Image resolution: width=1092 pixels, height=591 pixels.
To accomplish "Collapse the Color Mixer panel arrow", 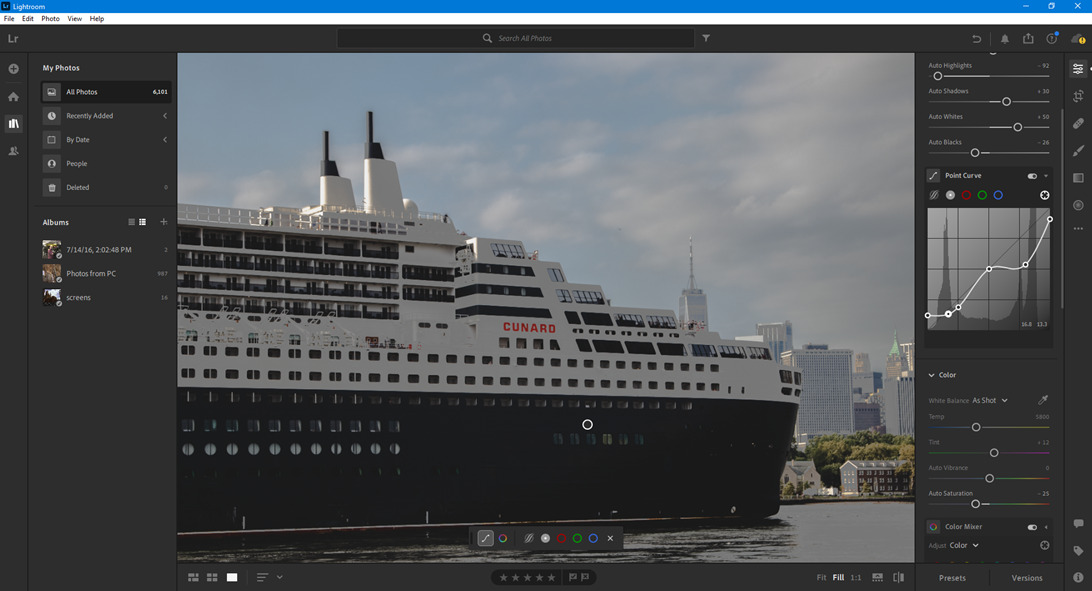I will (x=1046, y=527).
